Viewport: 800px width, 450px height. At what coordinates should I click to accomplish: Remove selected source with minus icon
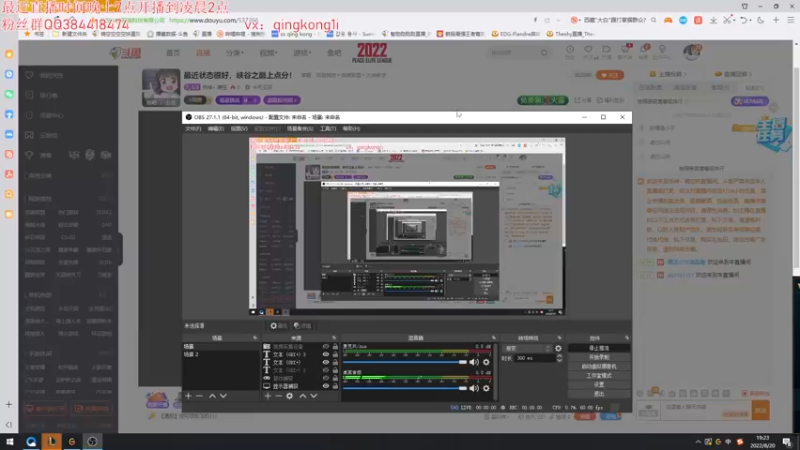point(278,396)
